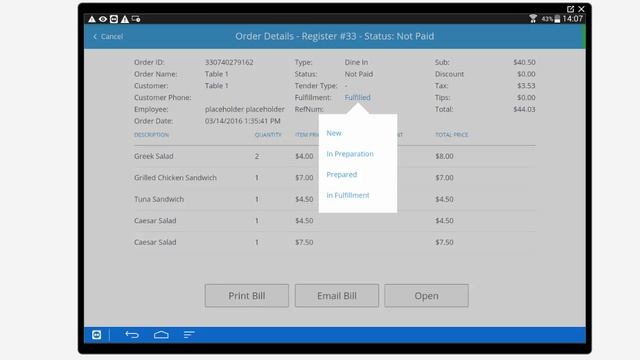
Task: Select the $7.50 Caesar Salad row
Action: point(335,242)
